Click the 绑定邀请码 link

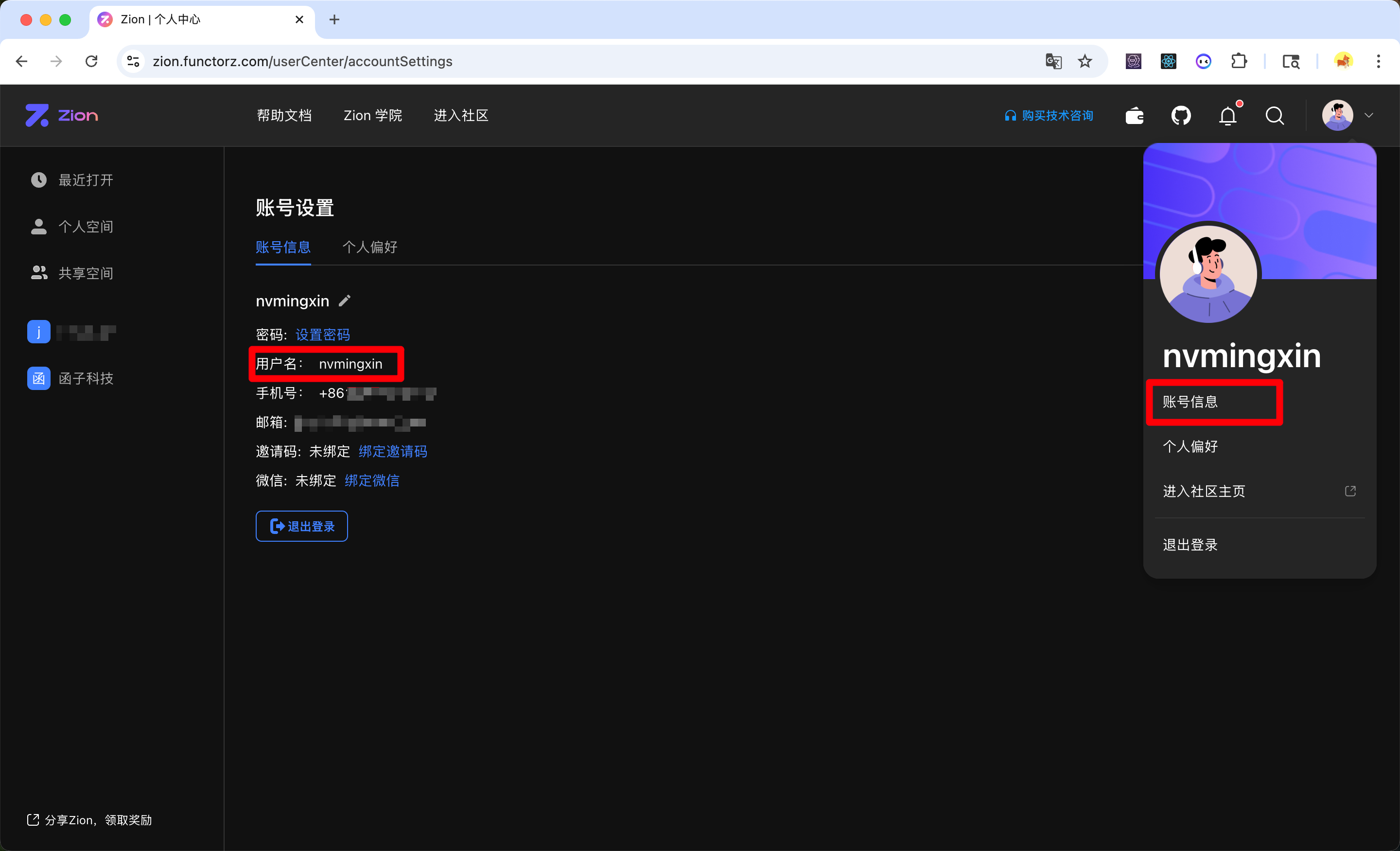point(393,451)
